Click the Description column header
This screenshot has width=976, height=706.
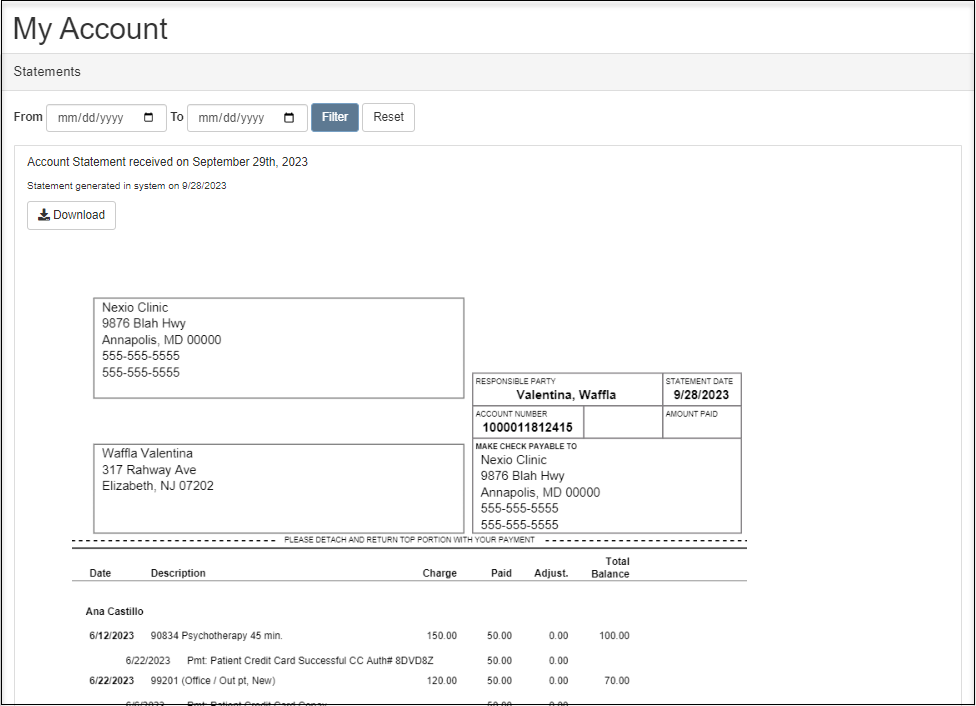pos(178,573)
